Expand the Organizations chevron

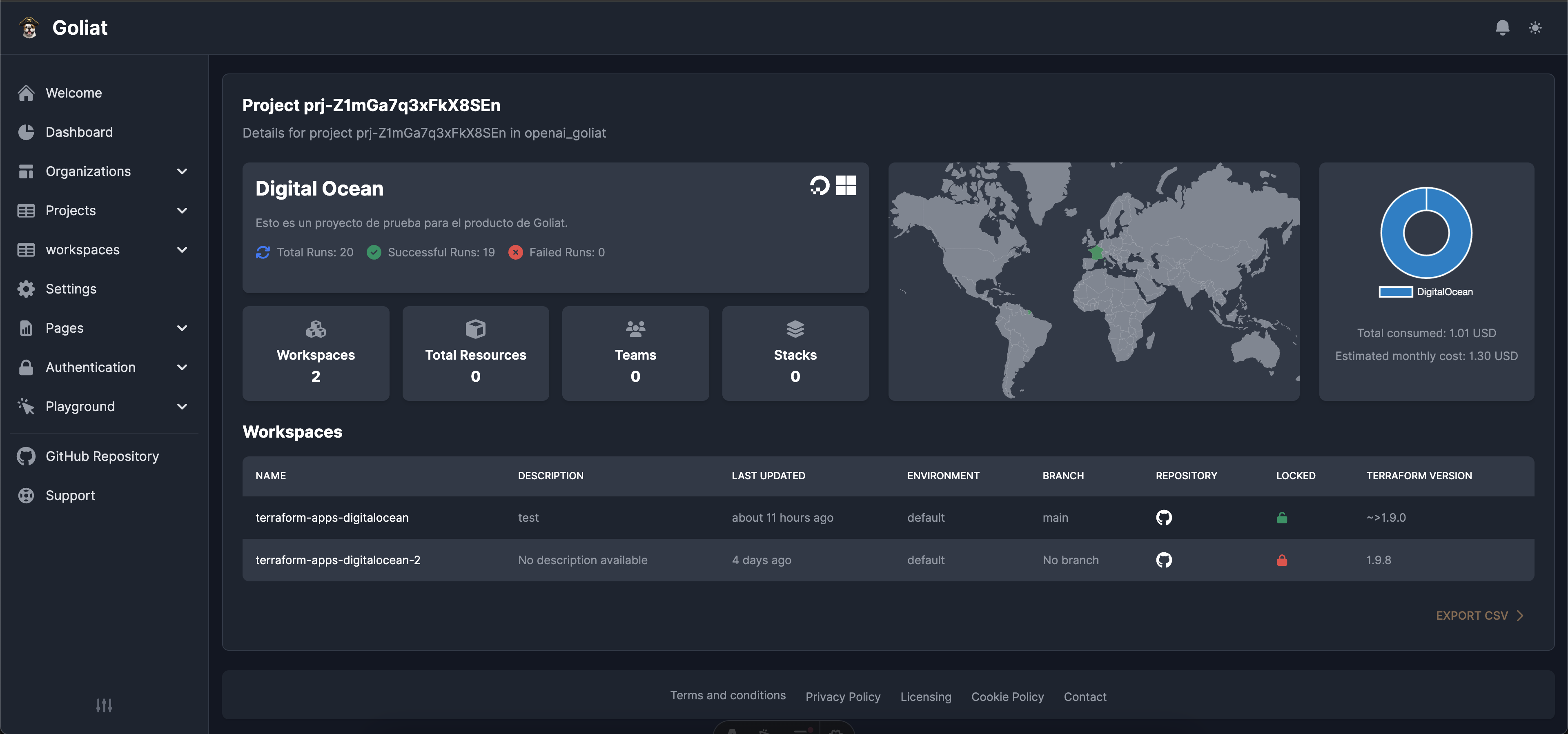click(182, 171)
